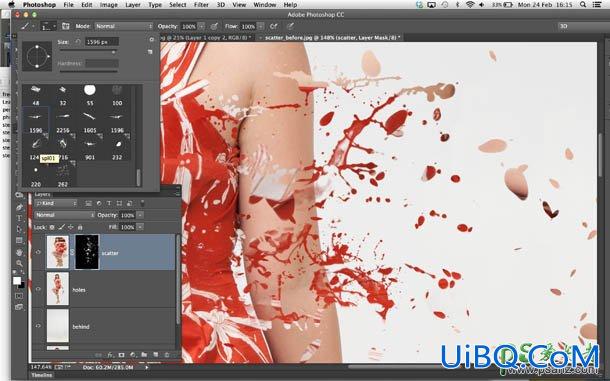Add a layer mask via Layers panel footer

(x=122, y=355)
